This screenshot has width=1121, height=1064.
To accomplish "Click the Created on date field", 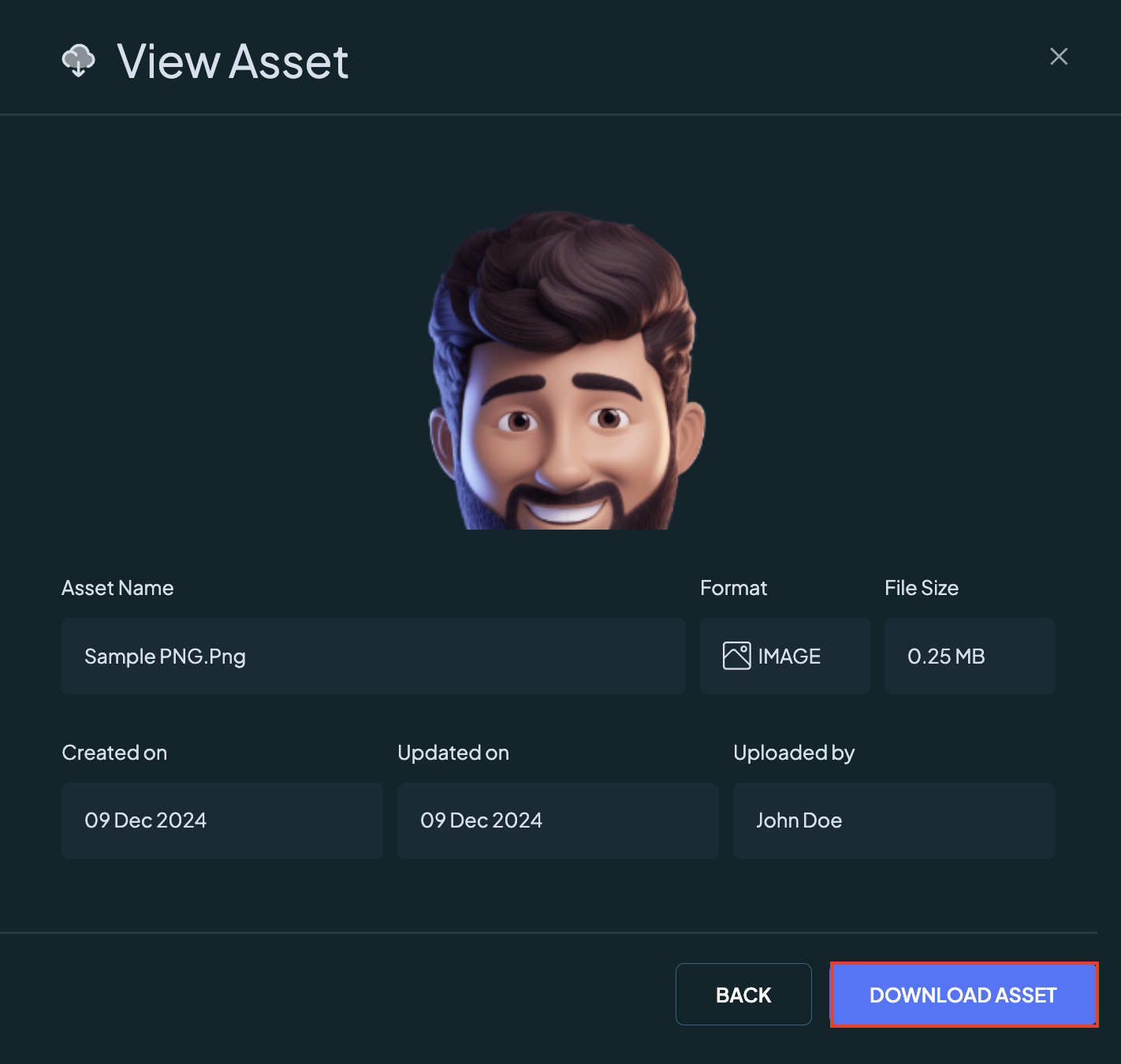I will coord(222,820).
